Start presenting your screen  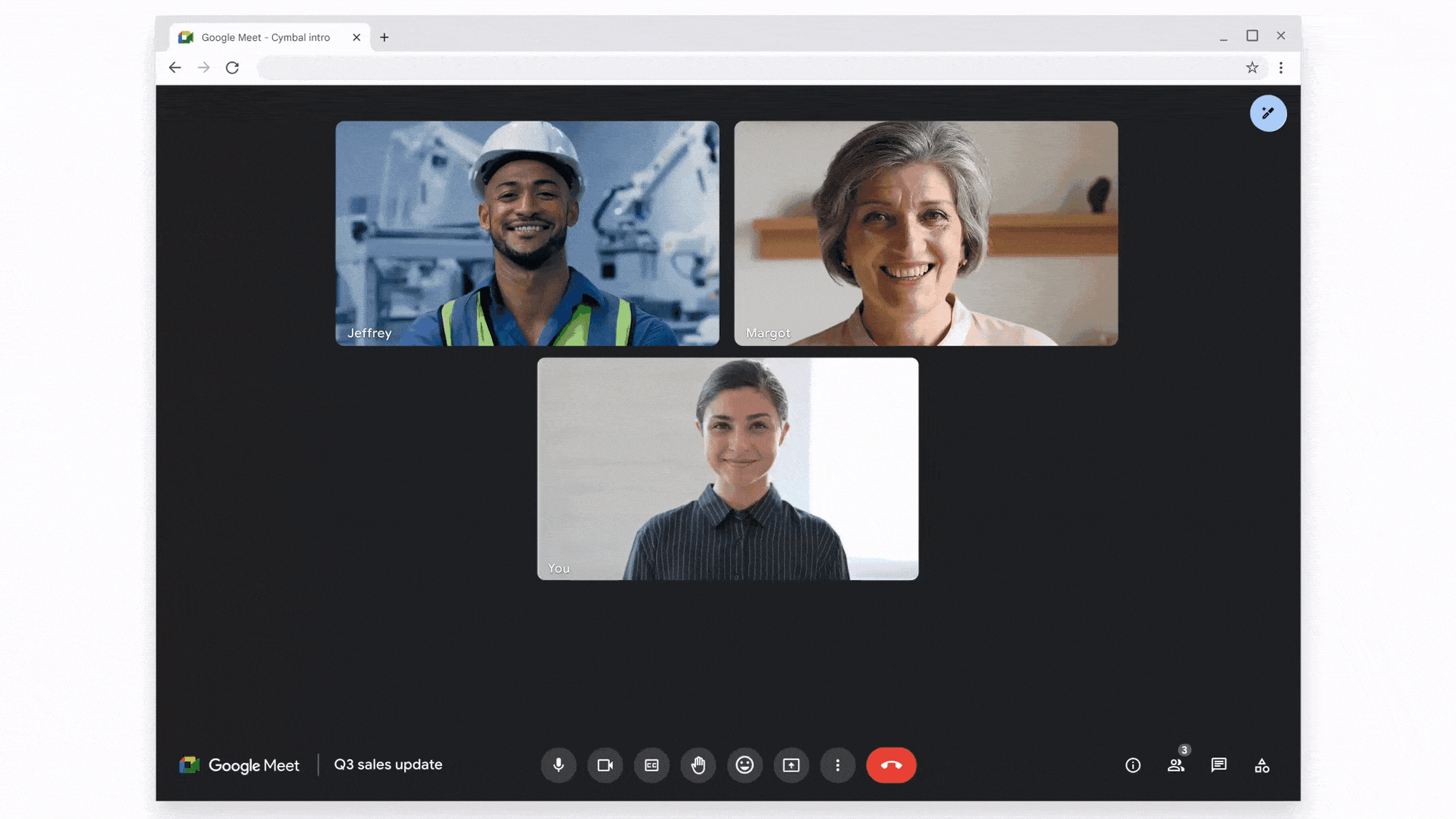point(790,765)
